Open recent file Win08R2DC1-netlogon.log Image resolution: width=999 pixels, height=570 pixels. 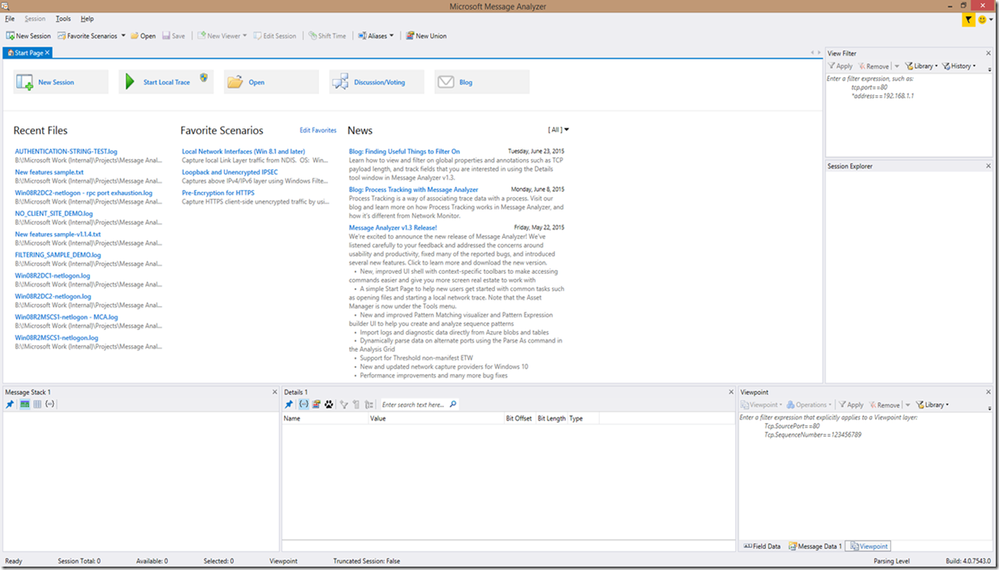pyautogui.click(x=52, y=276)
